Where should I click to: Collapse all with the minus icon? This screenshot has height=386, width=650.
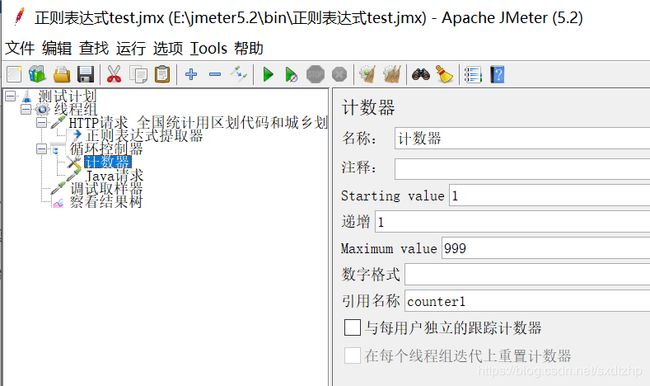[215, 75]
